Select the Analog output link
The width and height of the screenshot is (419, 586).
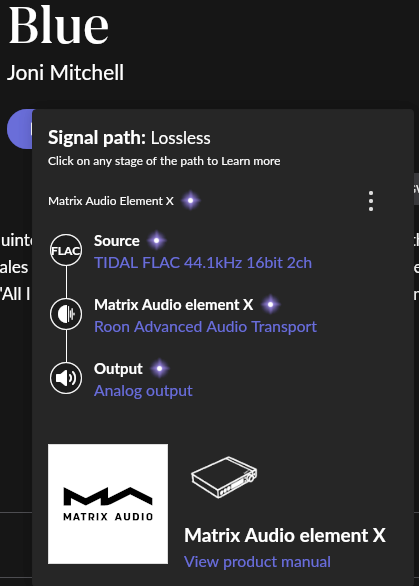pyautogui.click(x=144, y=391)
